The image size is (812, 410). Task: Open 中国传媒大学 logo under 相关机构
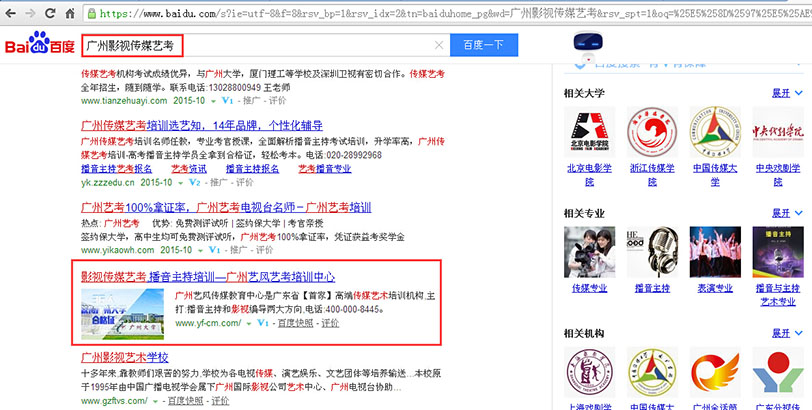pos(652,372)
